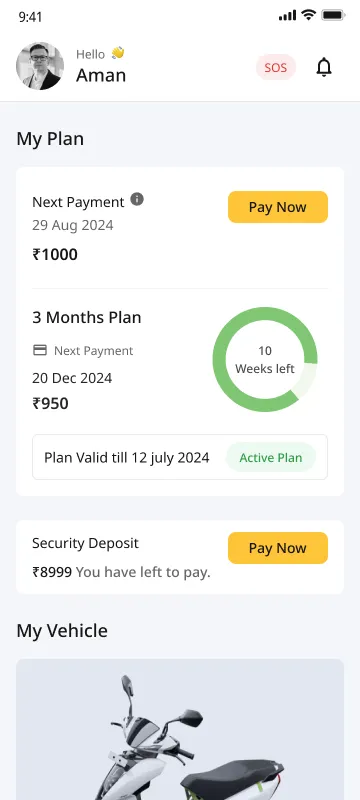Screen dimensions: 360x800
Task: Select the Active Plan status badge
Action: (271, 458)
